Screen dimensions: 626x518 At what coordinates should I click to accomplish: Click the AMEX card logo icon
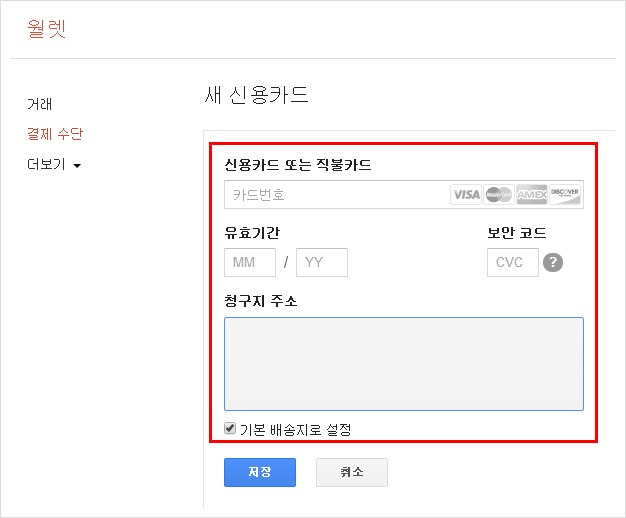(532, 194)
